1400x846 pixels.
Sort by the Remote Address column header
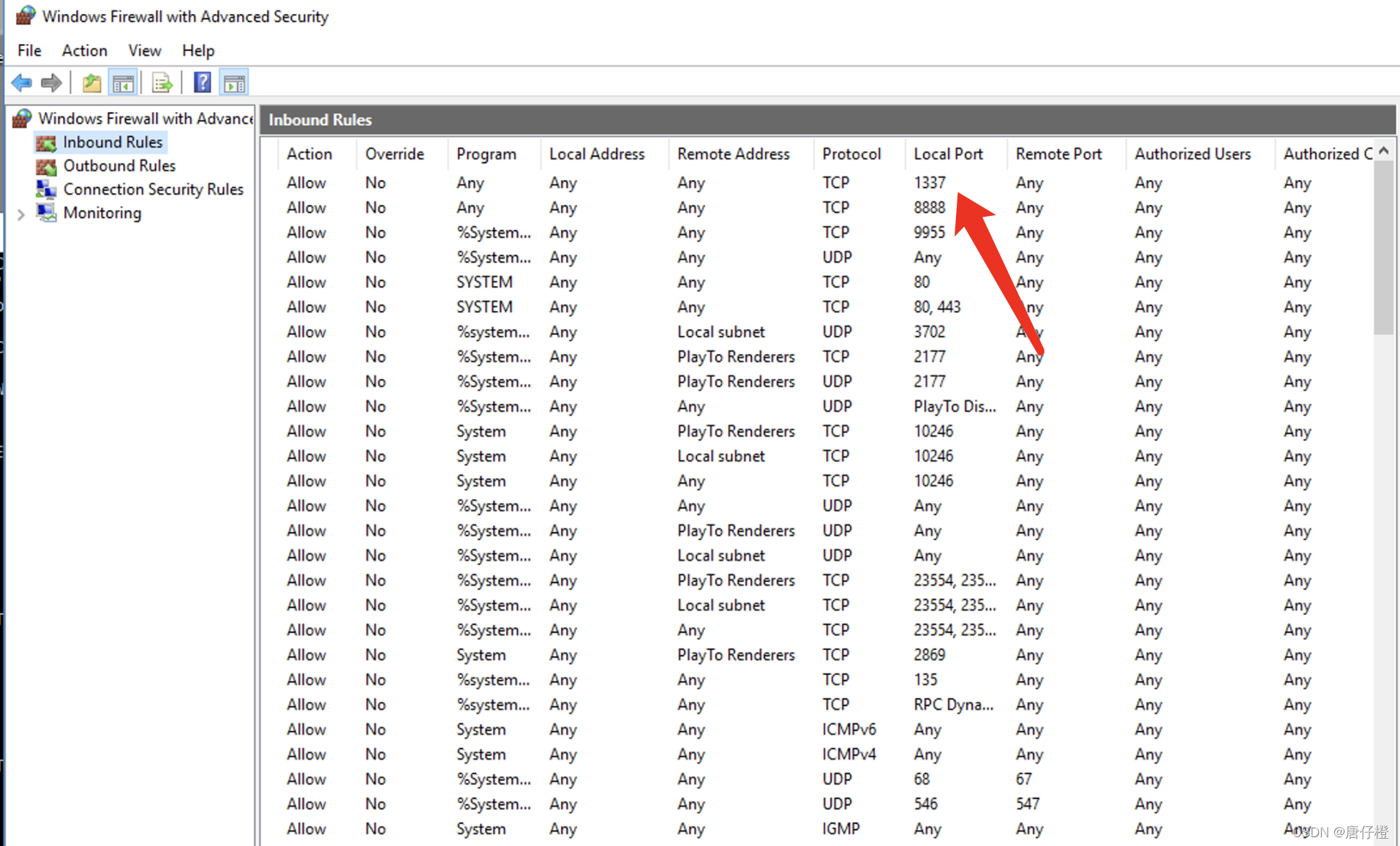(x=734, y=154)
